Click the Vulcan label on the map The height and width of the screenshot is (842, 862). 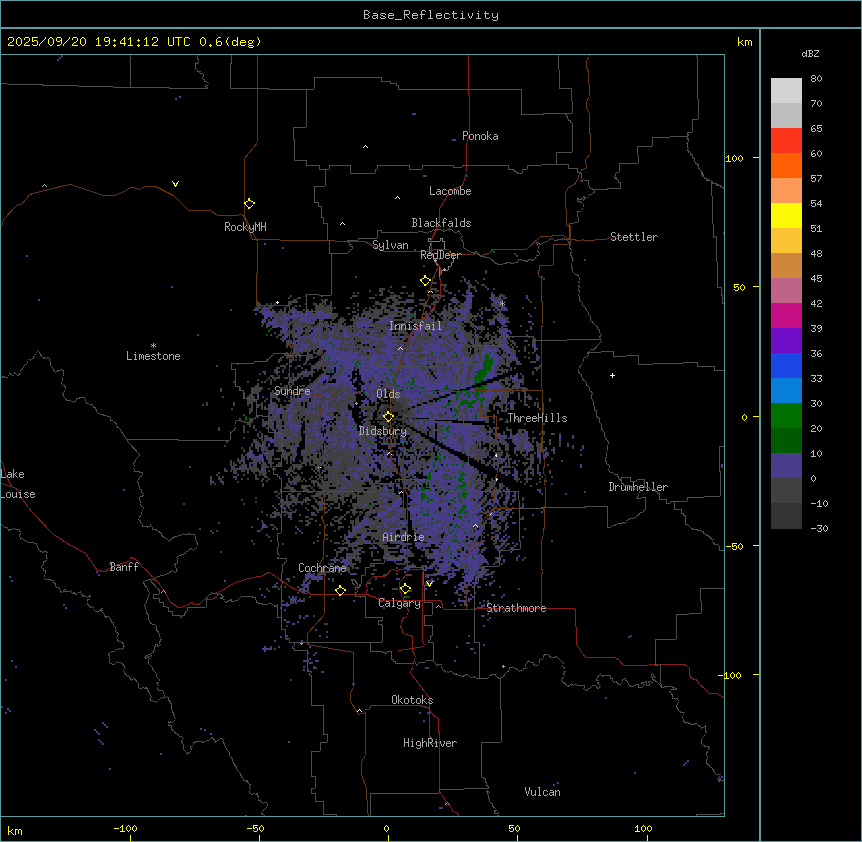(542, 792)
